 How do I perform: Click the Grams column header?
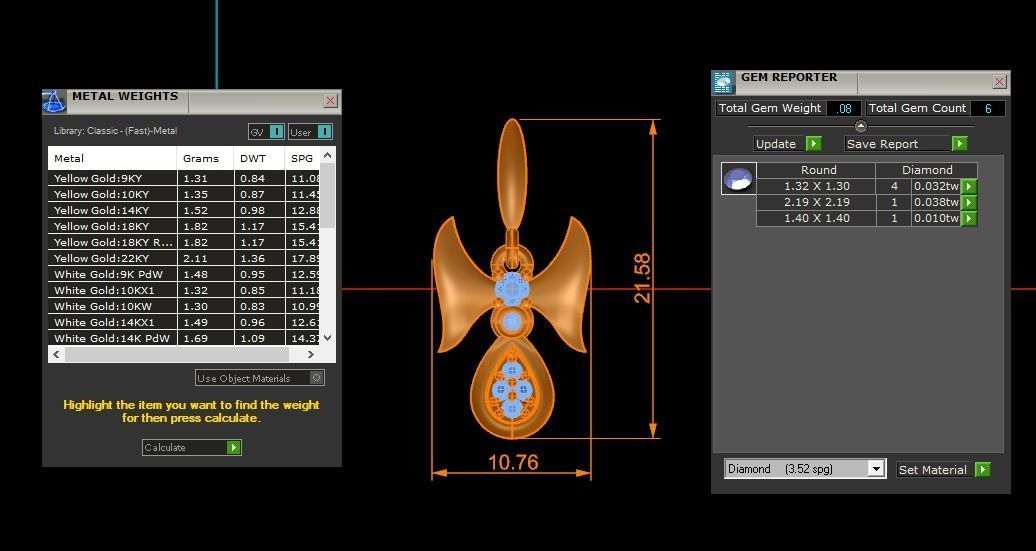[205, 159]
